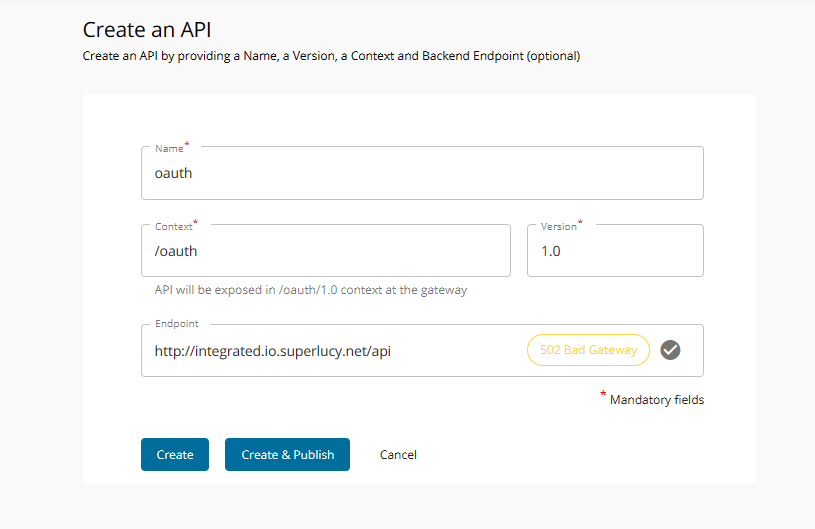
Task: Cancel the API creation
Action: tap(398, 455)
